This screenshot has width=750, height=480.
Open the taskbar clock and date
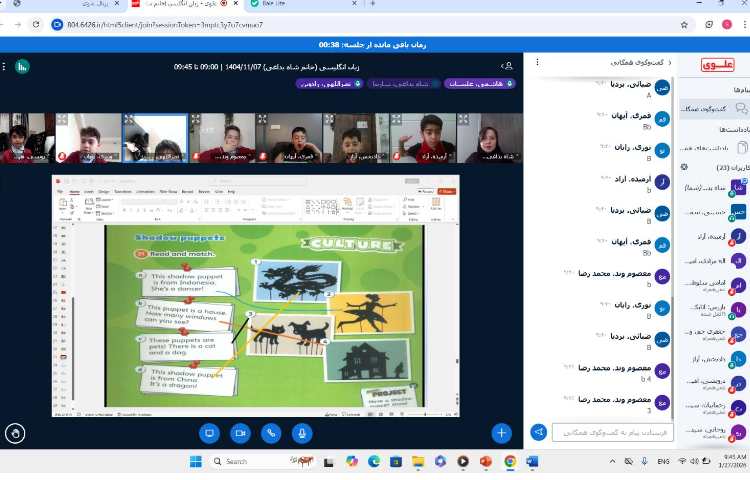(732, 461)
